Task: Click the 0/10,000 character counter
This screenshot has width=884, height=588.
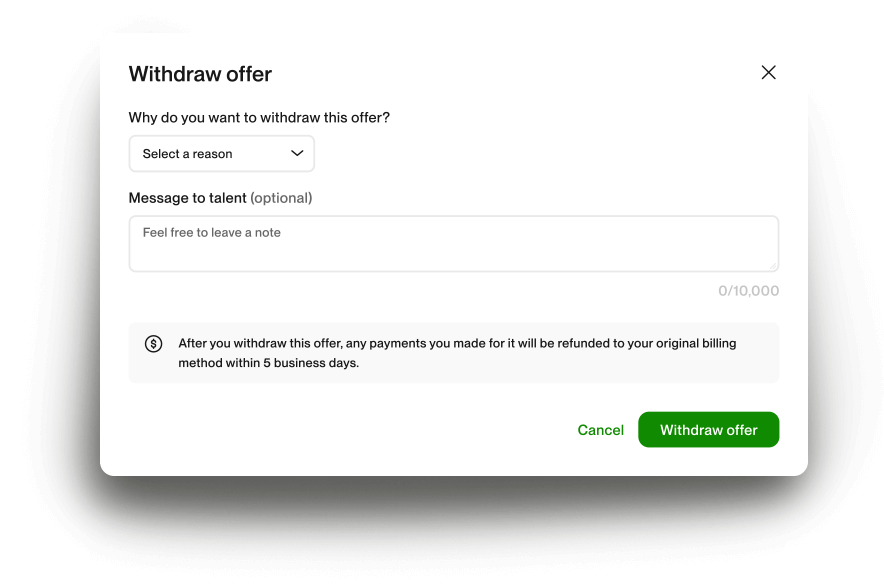Action: (748, 291)
